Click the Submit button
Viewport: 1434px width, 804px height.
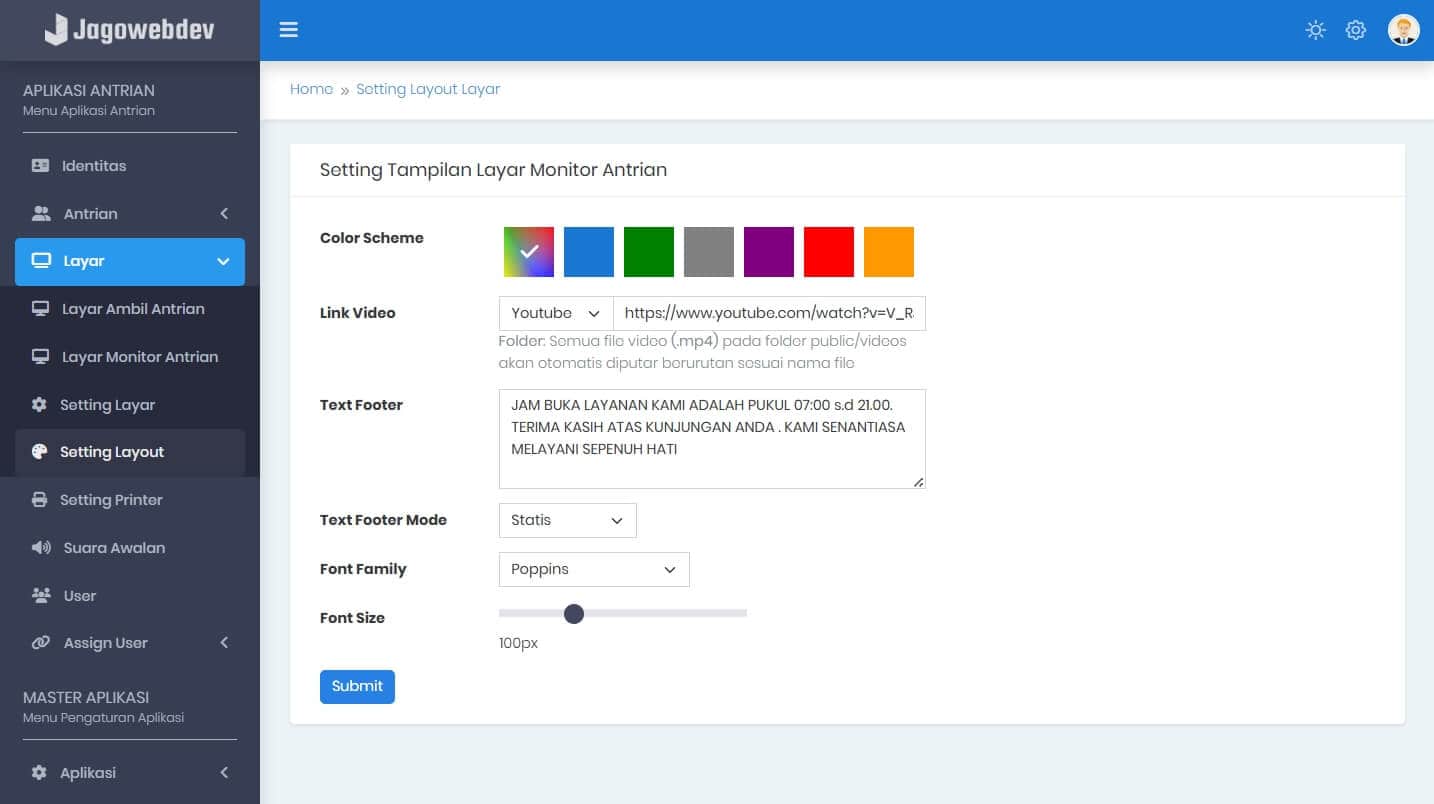357,687
